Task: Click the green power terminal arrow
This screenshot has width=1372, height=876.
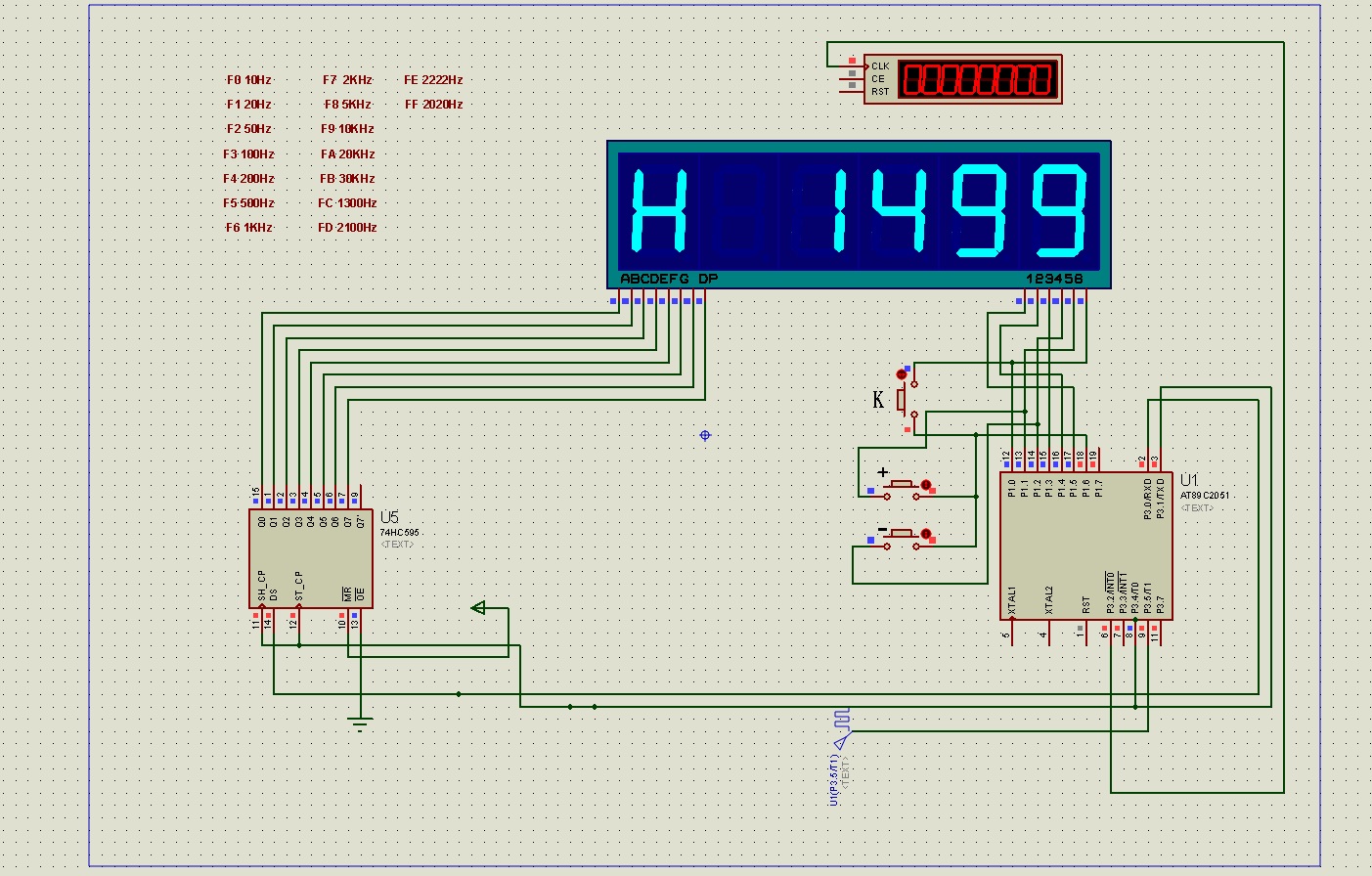Action: pos(478,608)
